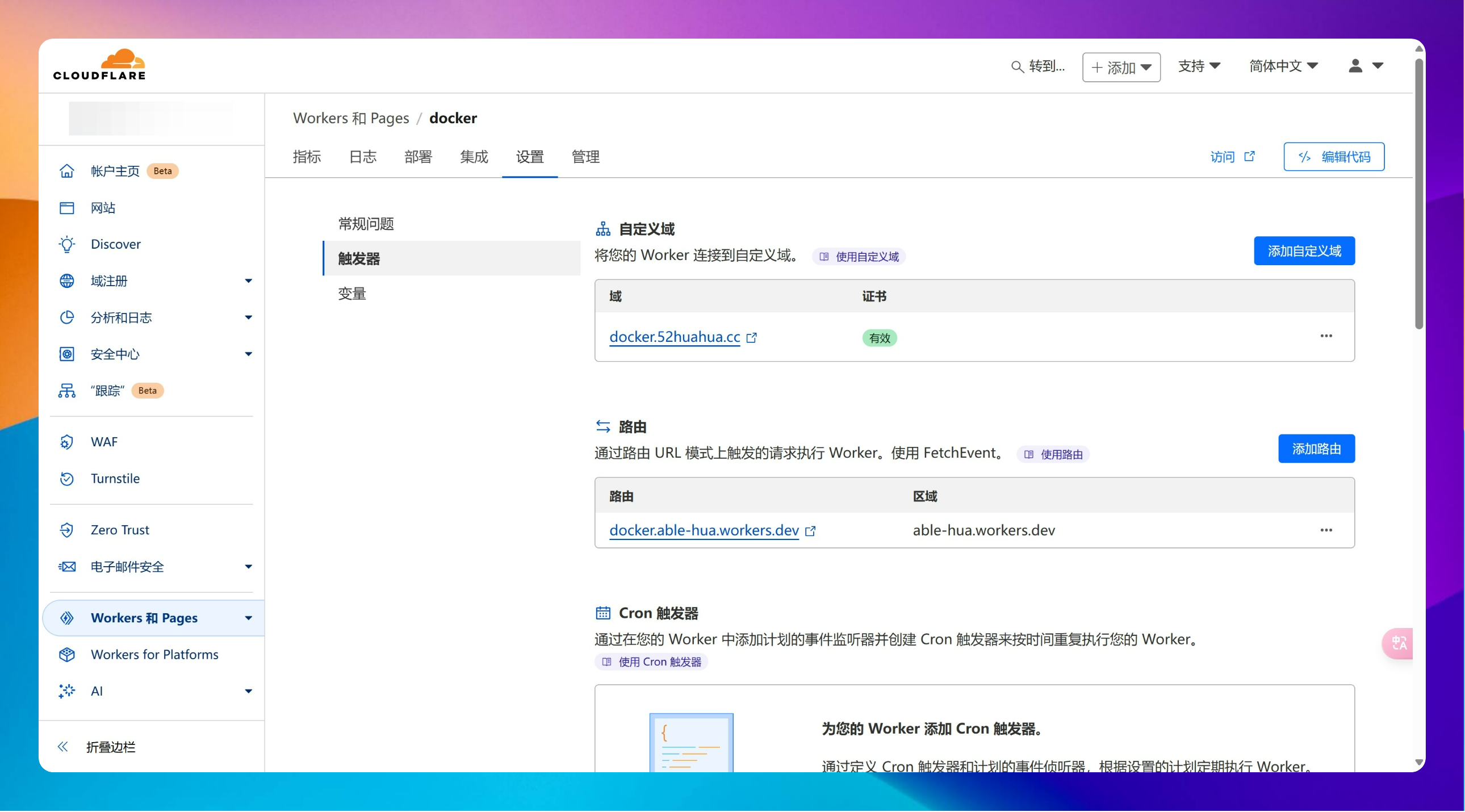Open the 支持 dropdown menu
Screen dimensions: 1465x812
(1199, 66)
